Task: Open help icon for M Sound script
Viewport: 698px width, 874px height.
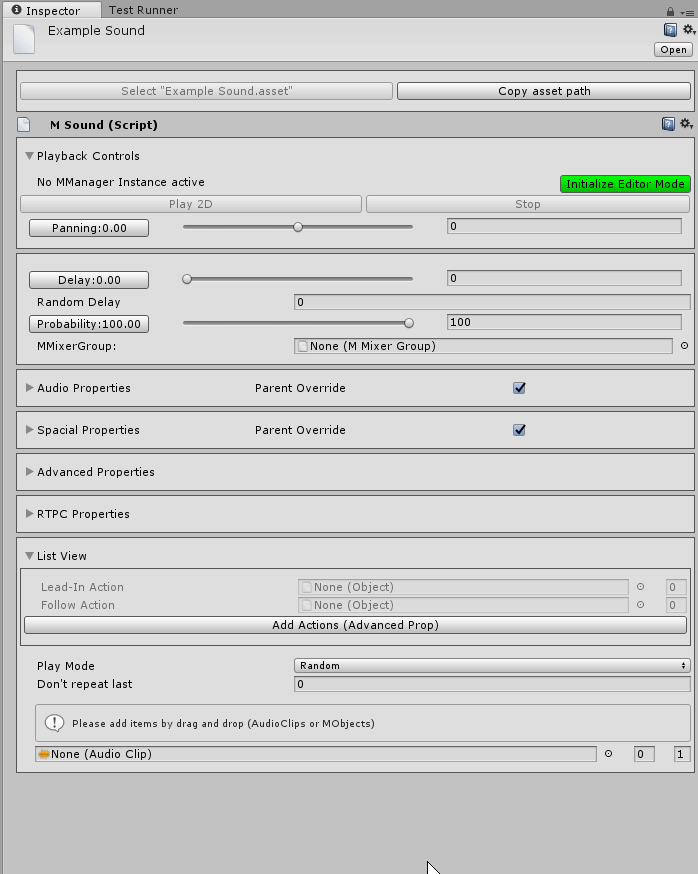Action: [668, 124]
